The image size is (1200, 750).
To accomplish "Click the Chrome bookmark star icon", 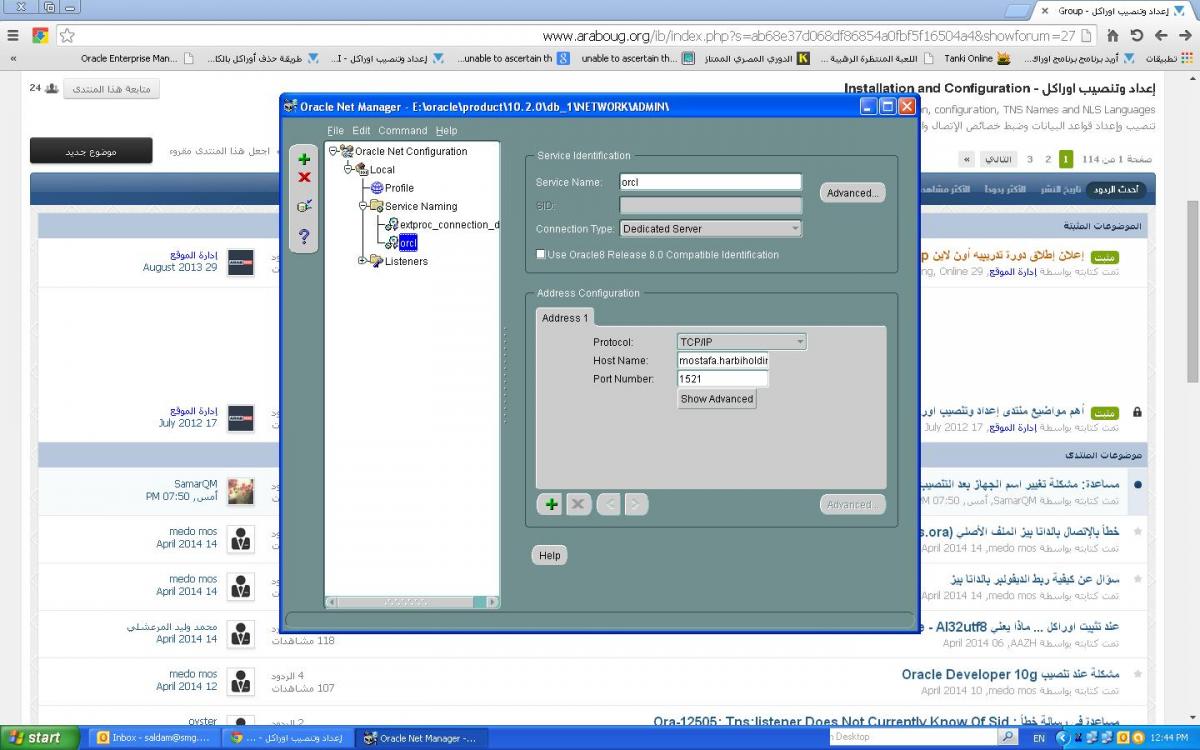I will point(67,36).
